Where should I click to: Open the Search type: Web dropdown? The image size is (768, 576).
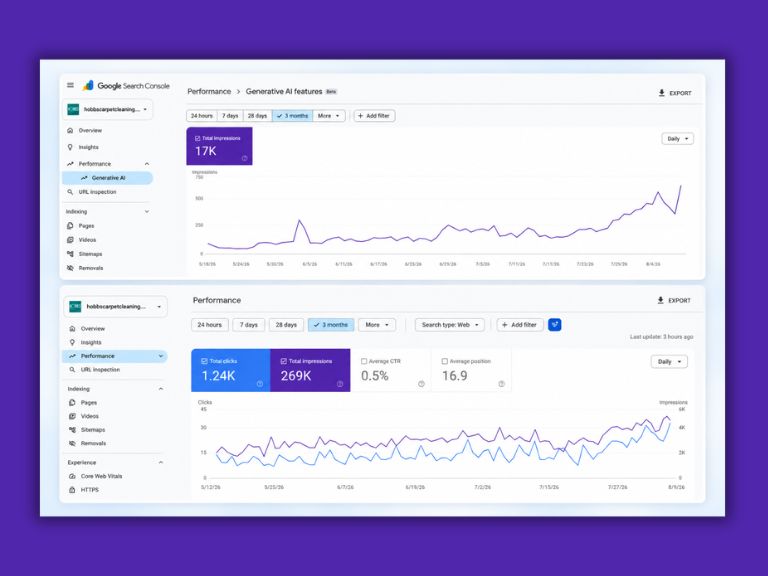[450, 325]
